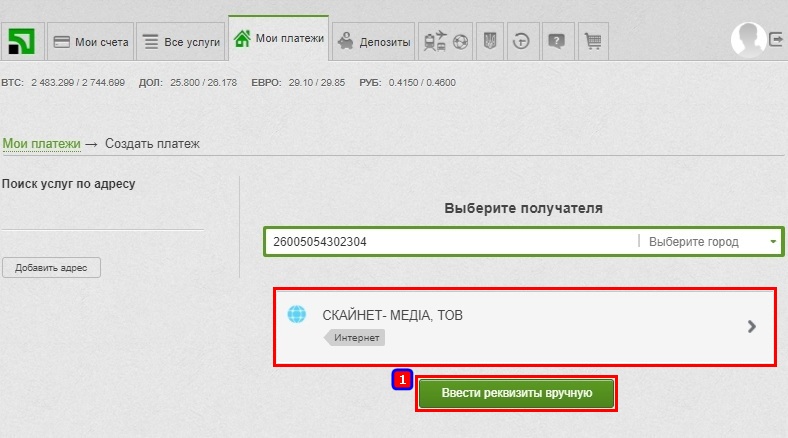
Task: Click the Добавить адрес button
Action: pos(51,268)
